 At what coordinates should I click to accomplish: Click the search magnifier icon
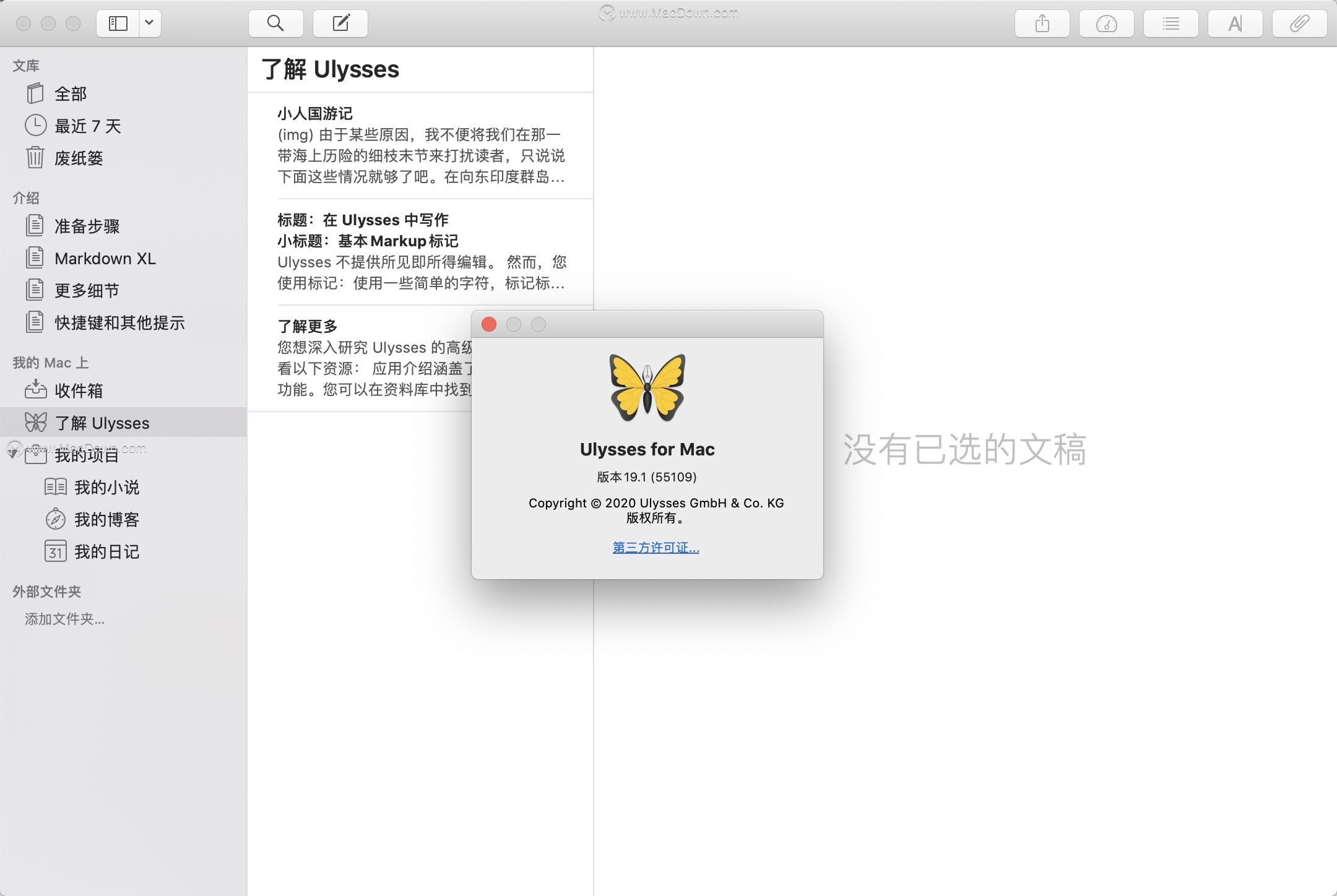(x=275, y=24)
